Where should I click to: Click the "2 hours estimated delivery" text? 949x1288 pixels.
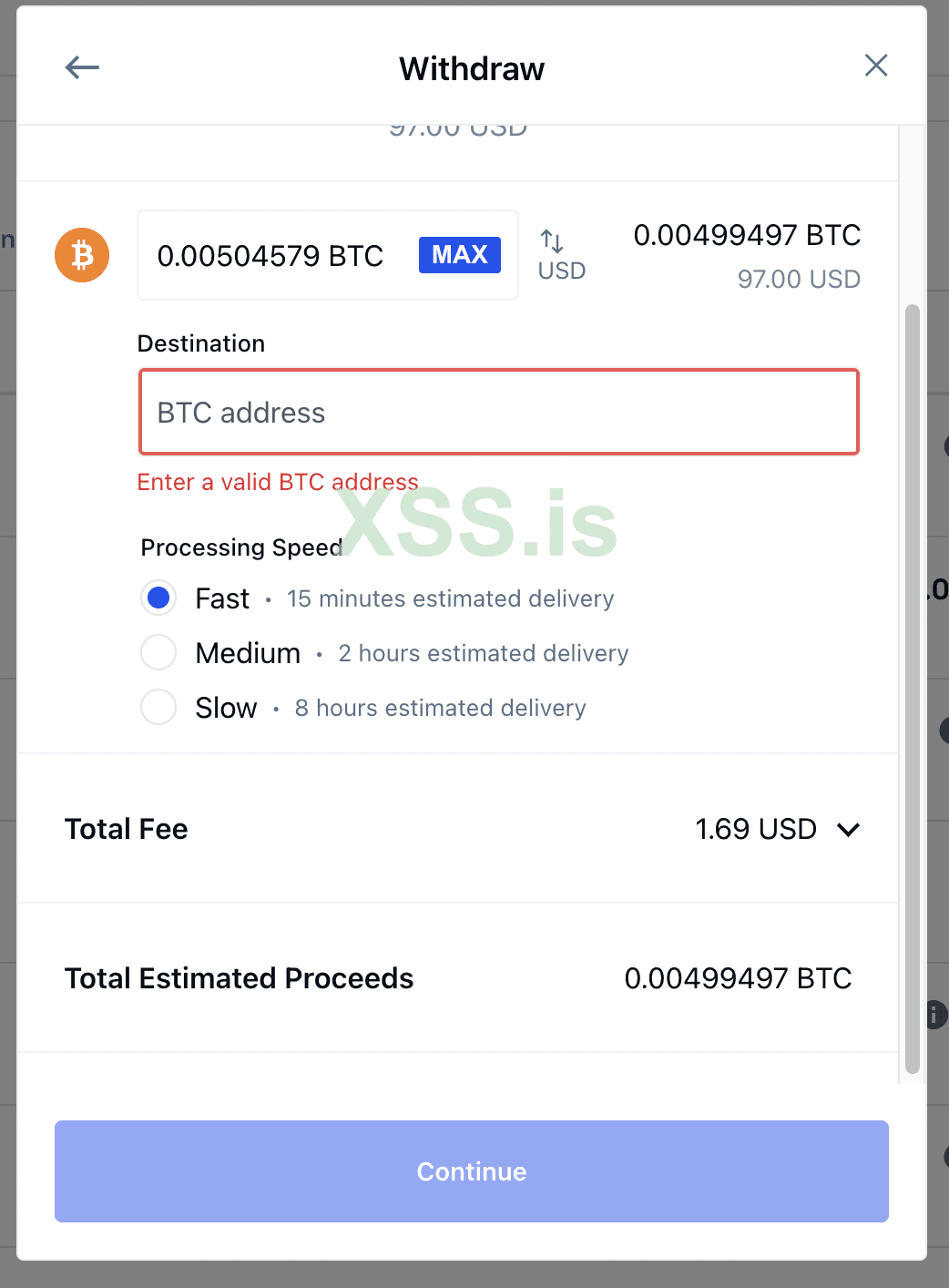[x=483, y=653]
